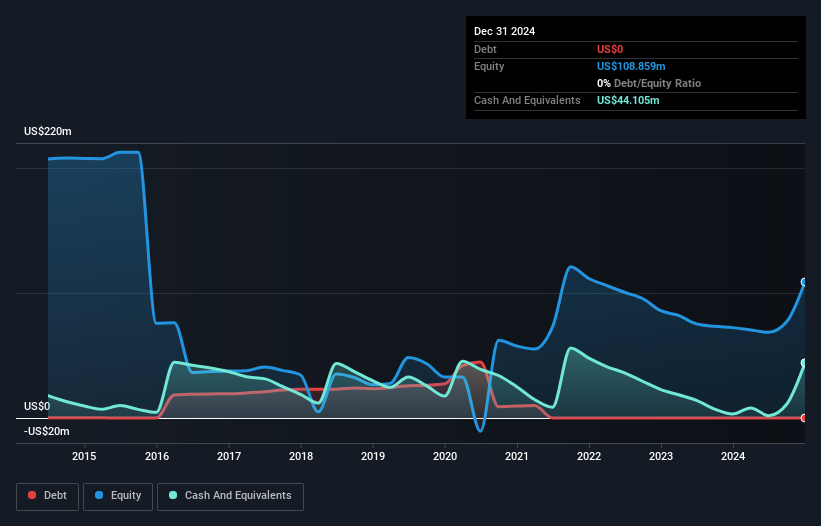The image size is (821, 526).
Task: Select the Debt endpoint marker at Dec 2024
Action: [804, 418]
